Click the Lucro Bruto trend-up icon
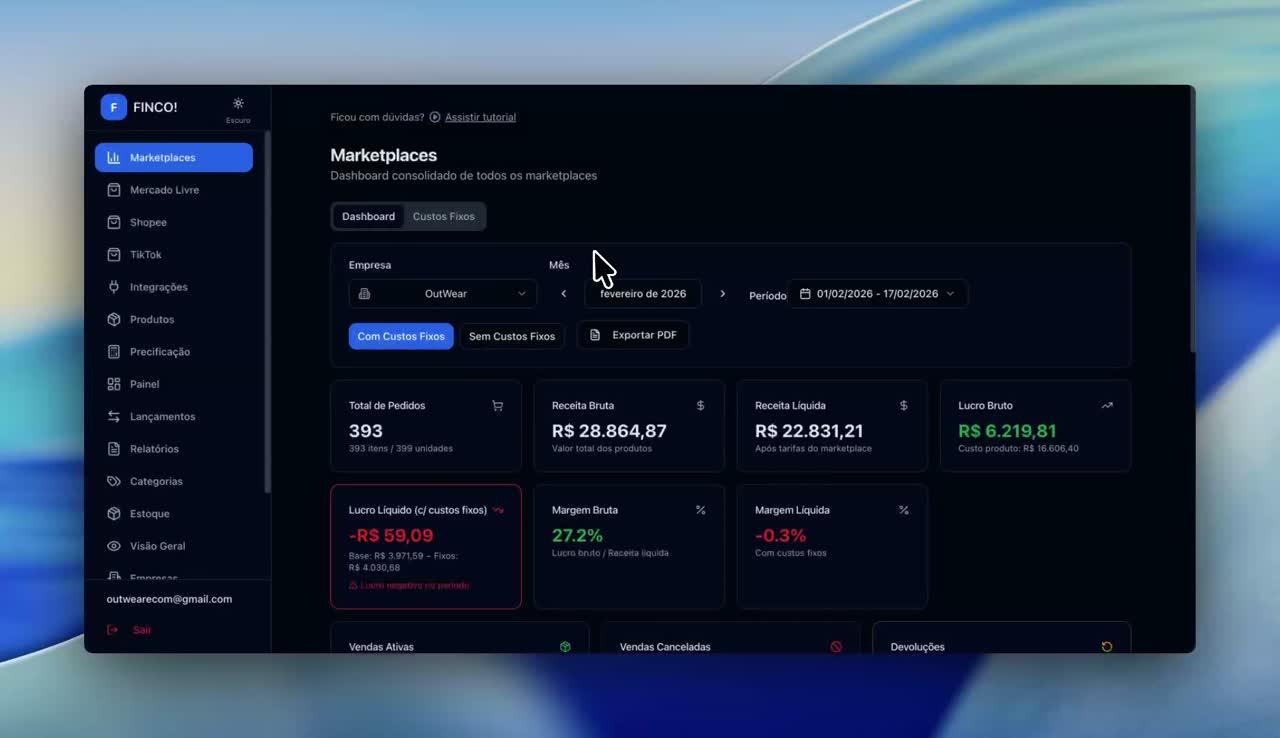 [1107, 406]
